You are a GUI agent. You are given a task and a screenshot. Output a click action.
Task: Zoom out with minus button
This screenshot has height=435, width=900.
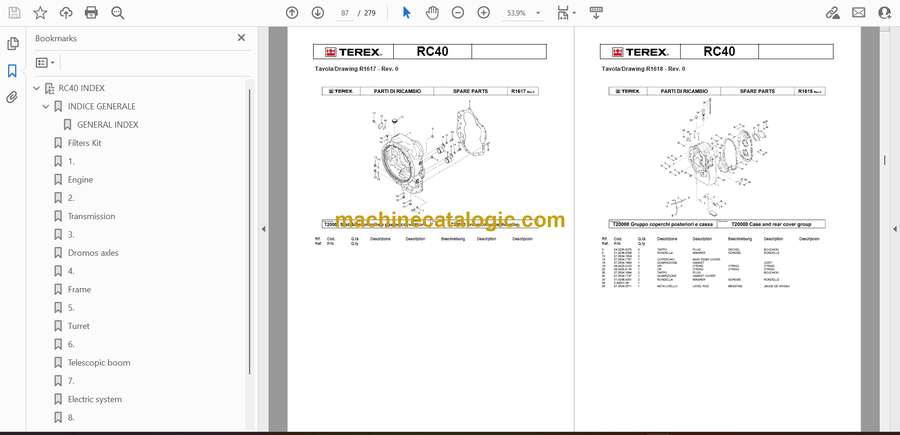click(x=457, y=13)
